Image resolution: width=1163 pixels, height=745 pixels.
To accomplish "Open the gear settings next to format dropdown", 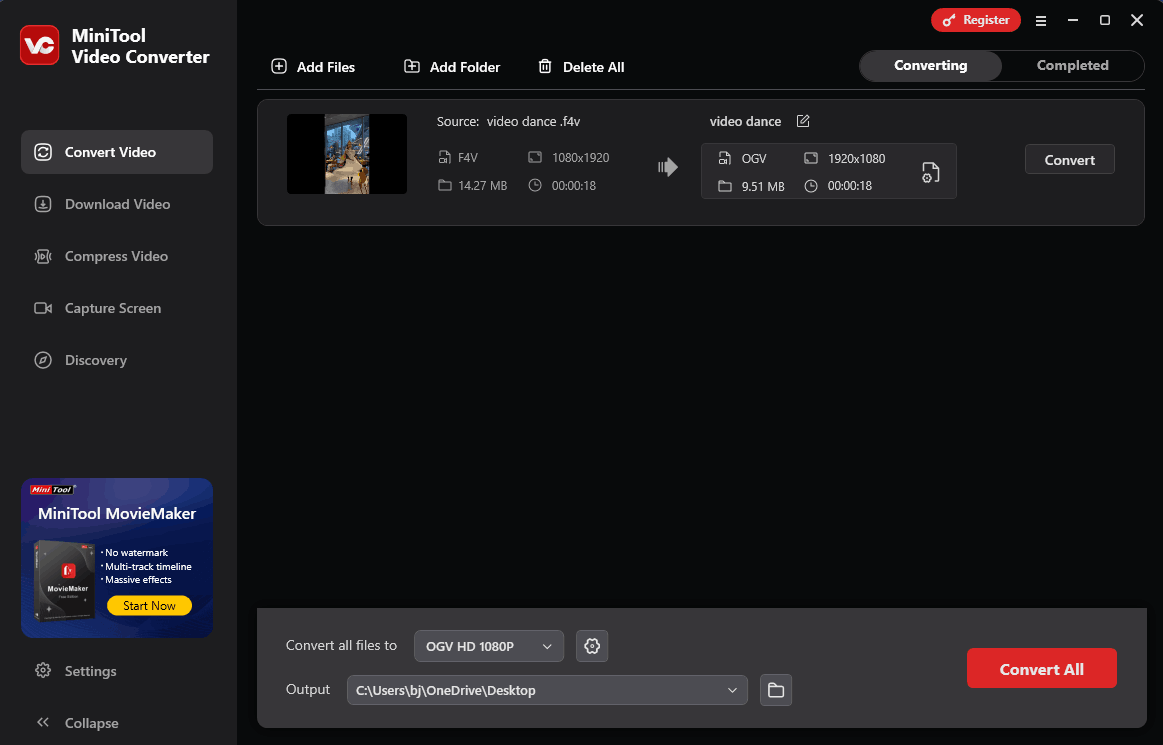I will (592, 646).
